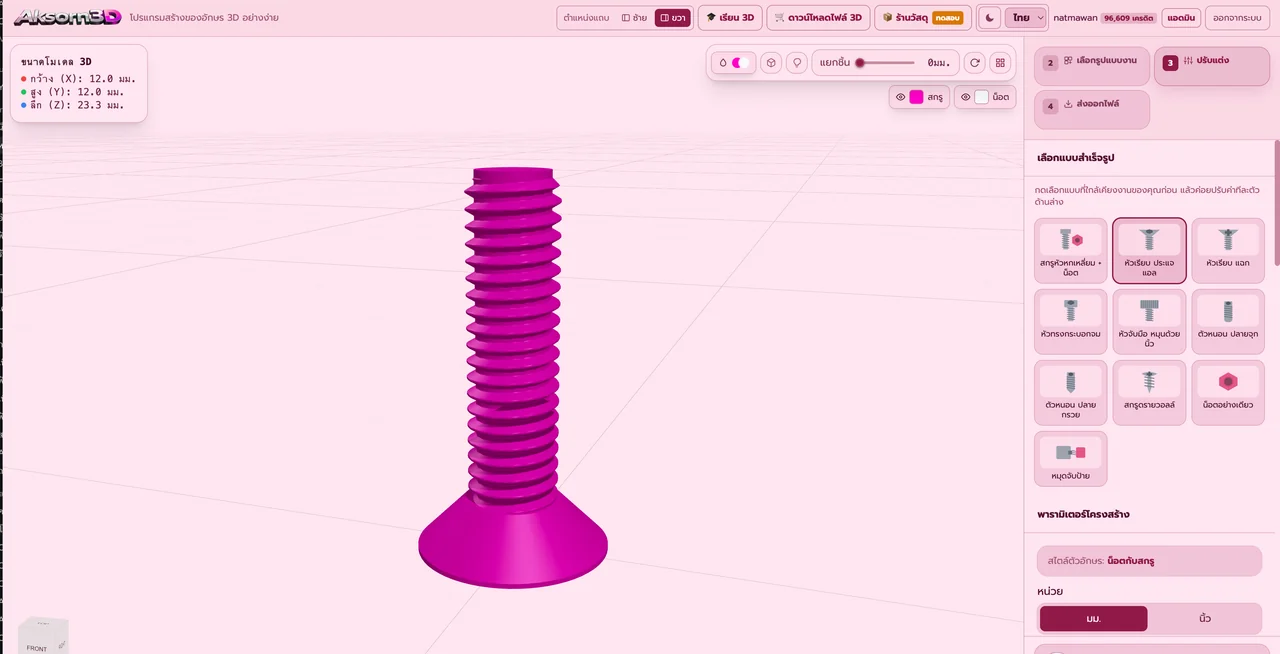
Task: Click the 96,609 เครดิต credits badge
Action: [x=1128, y=18]
